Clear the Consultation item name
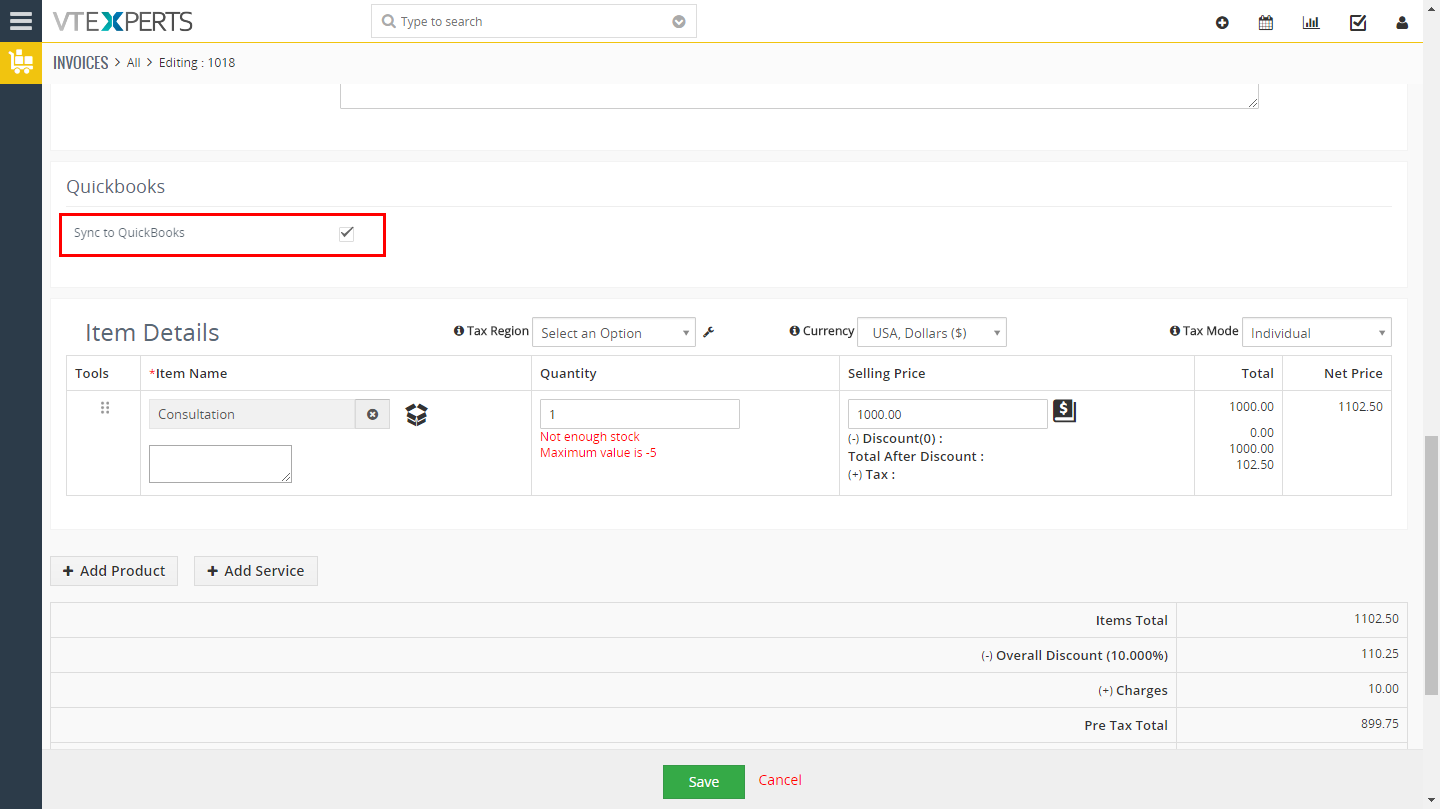 point(373,414)
